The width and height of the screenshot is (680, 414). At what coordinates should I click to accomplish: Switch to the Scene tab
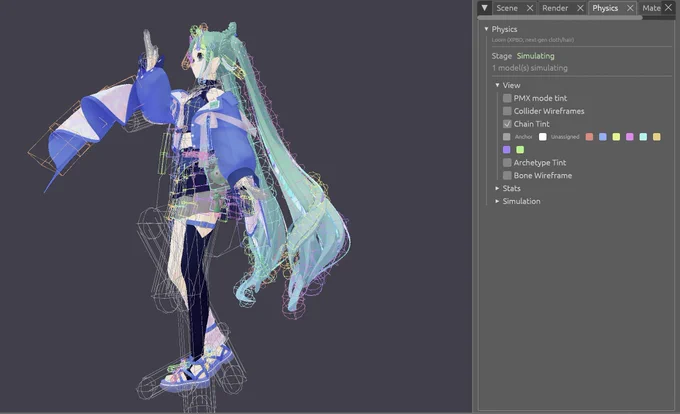tap(507, 8)
